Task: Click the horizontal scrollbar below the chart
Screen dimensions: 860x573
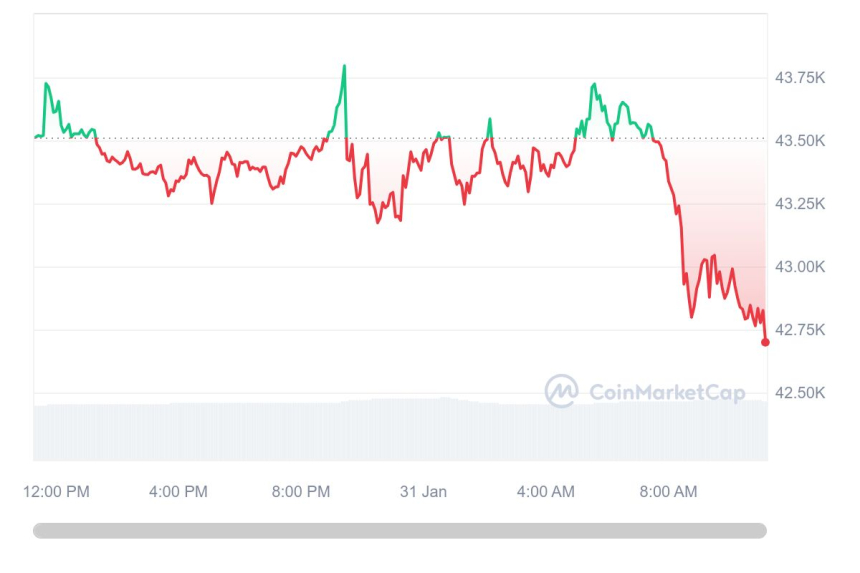Action: [400, 531]
